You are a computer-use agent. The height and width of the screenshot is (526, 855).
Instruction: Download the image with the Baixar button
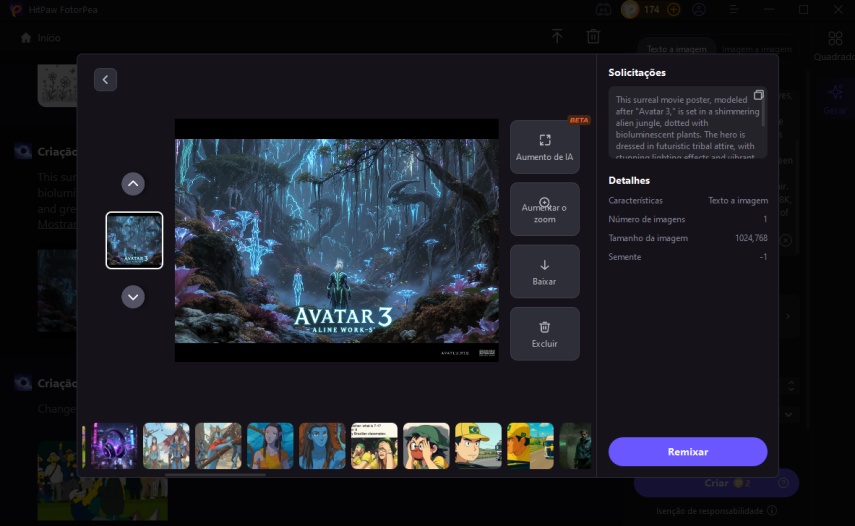544,272
